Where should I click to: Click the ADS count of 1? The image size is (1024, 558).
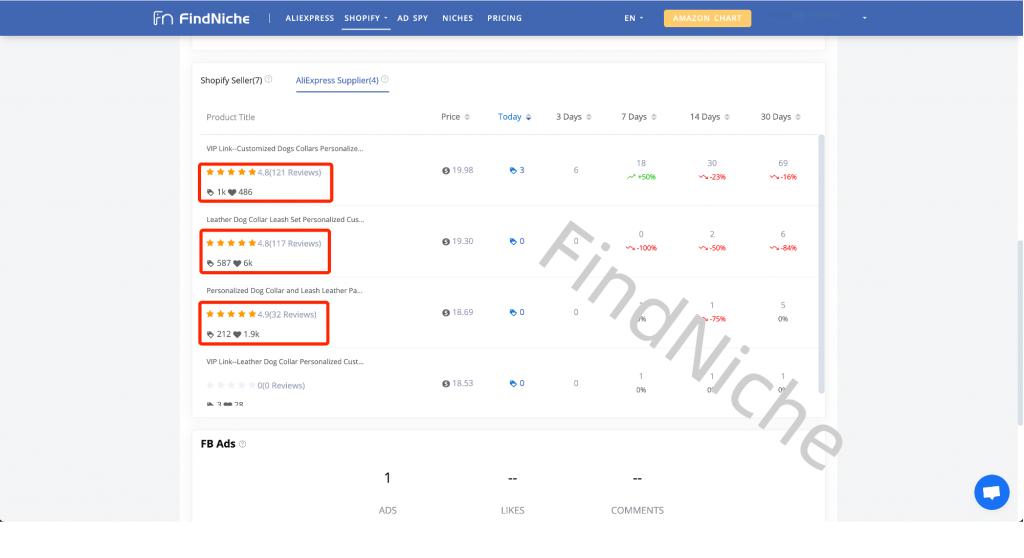[x=387, y=478]
